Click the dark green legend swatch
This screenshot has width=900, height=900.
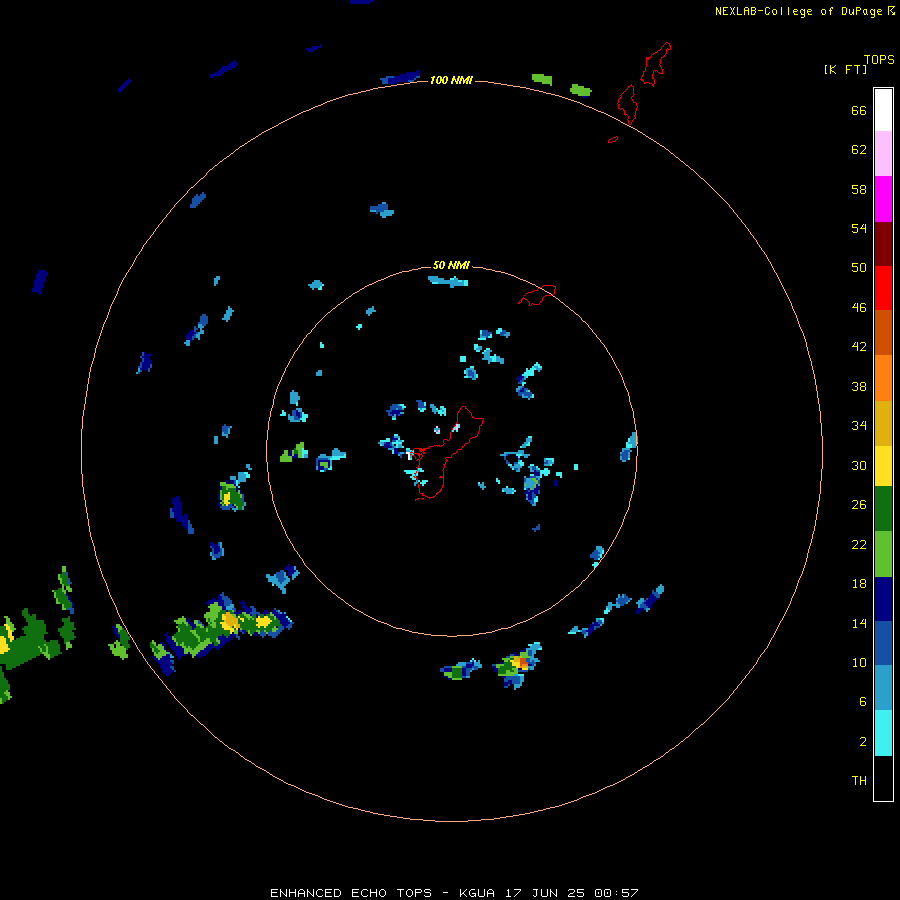(x=883, y=509)
